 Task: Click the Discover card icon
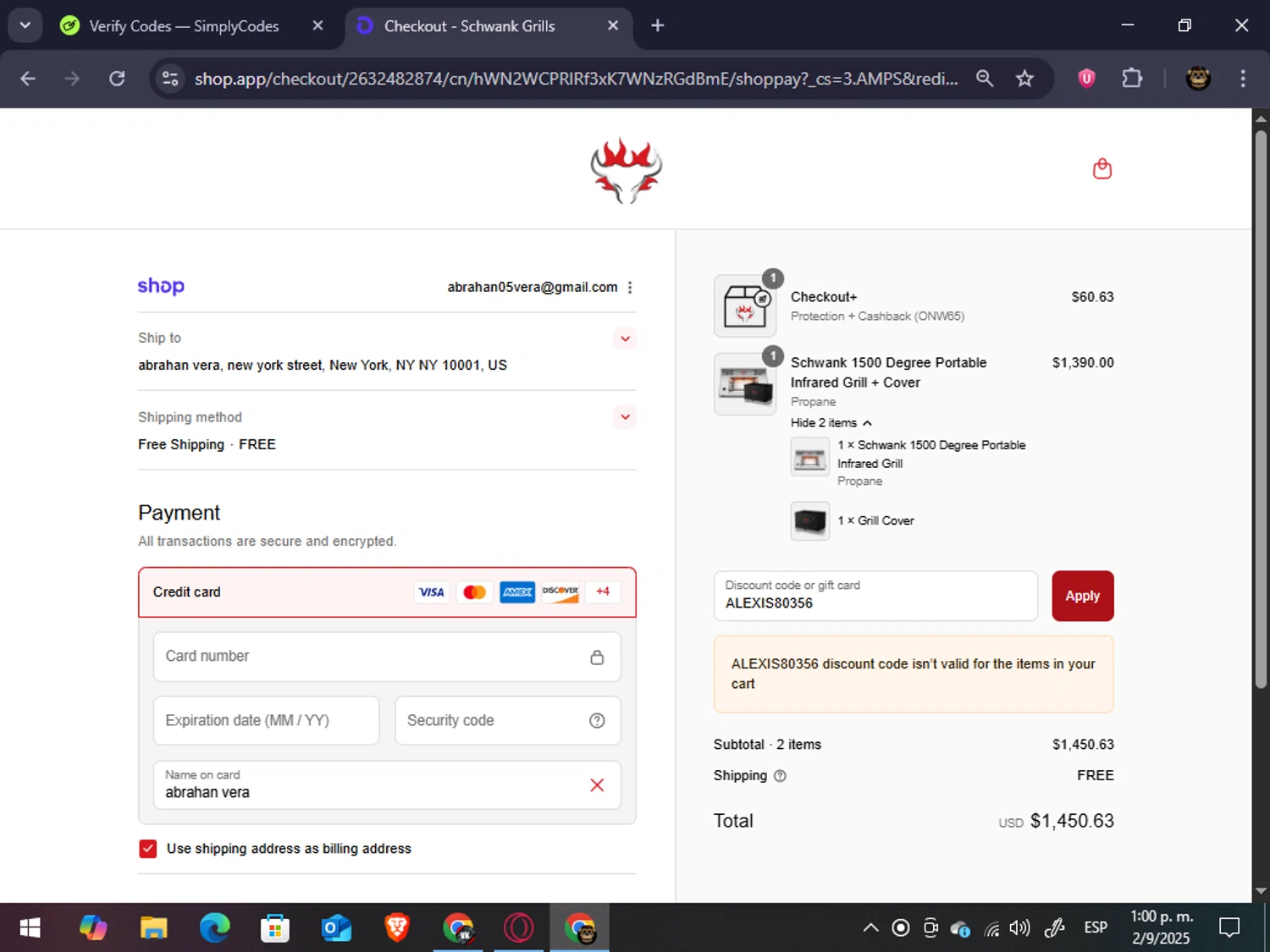(560, 592)
